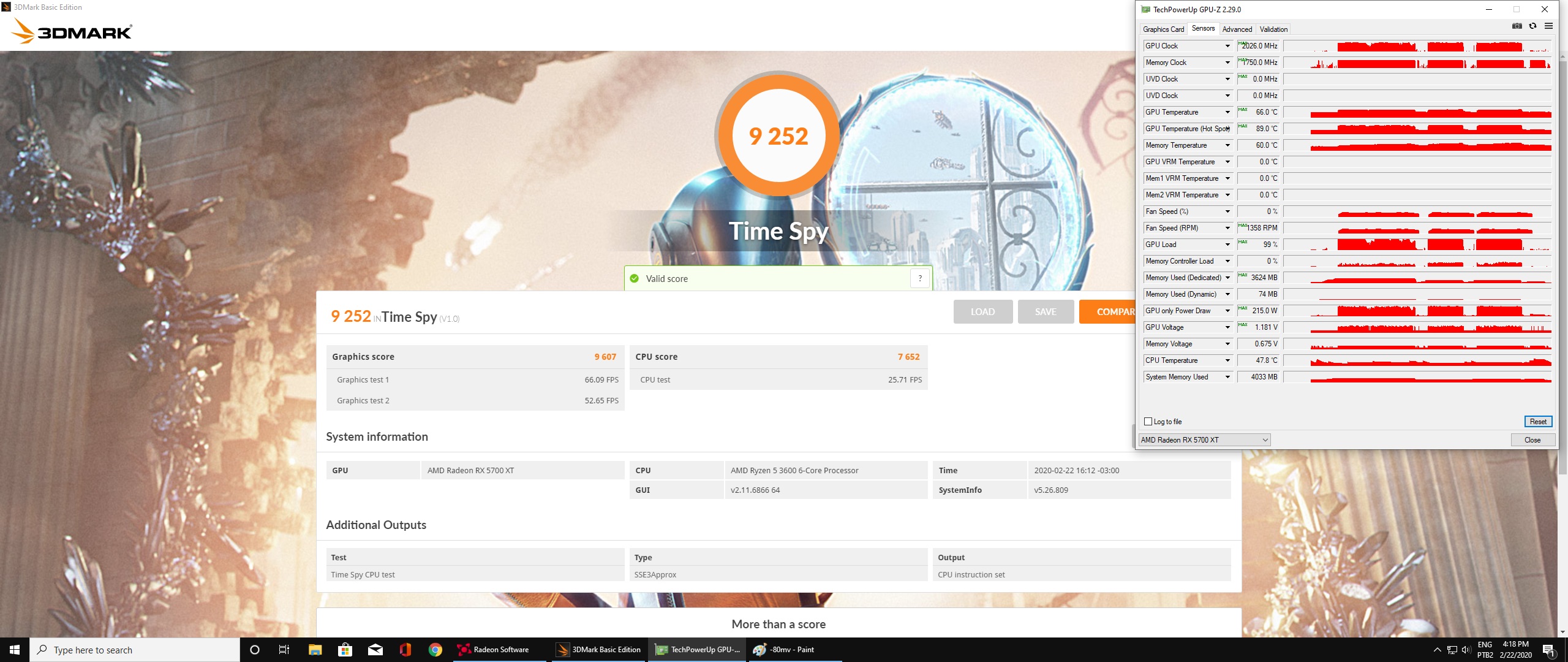1568x662 pixels.
Task: Expand the Fan Speed (RPM) sensor dropdown
Action: click(1227, 228)
